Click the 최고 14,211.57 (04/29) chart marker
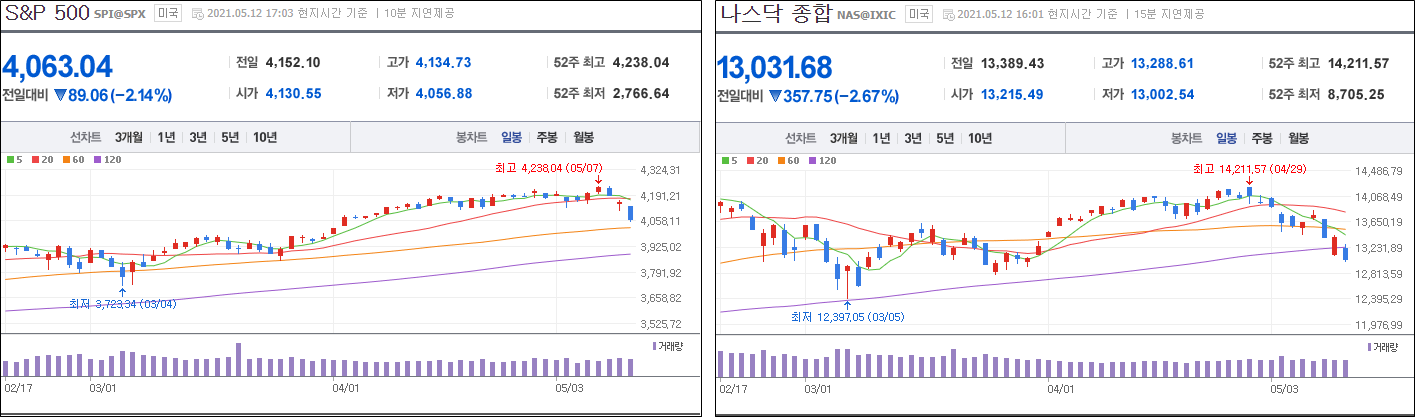This screenshot has height=417, width=1415. coord(1249,168)
